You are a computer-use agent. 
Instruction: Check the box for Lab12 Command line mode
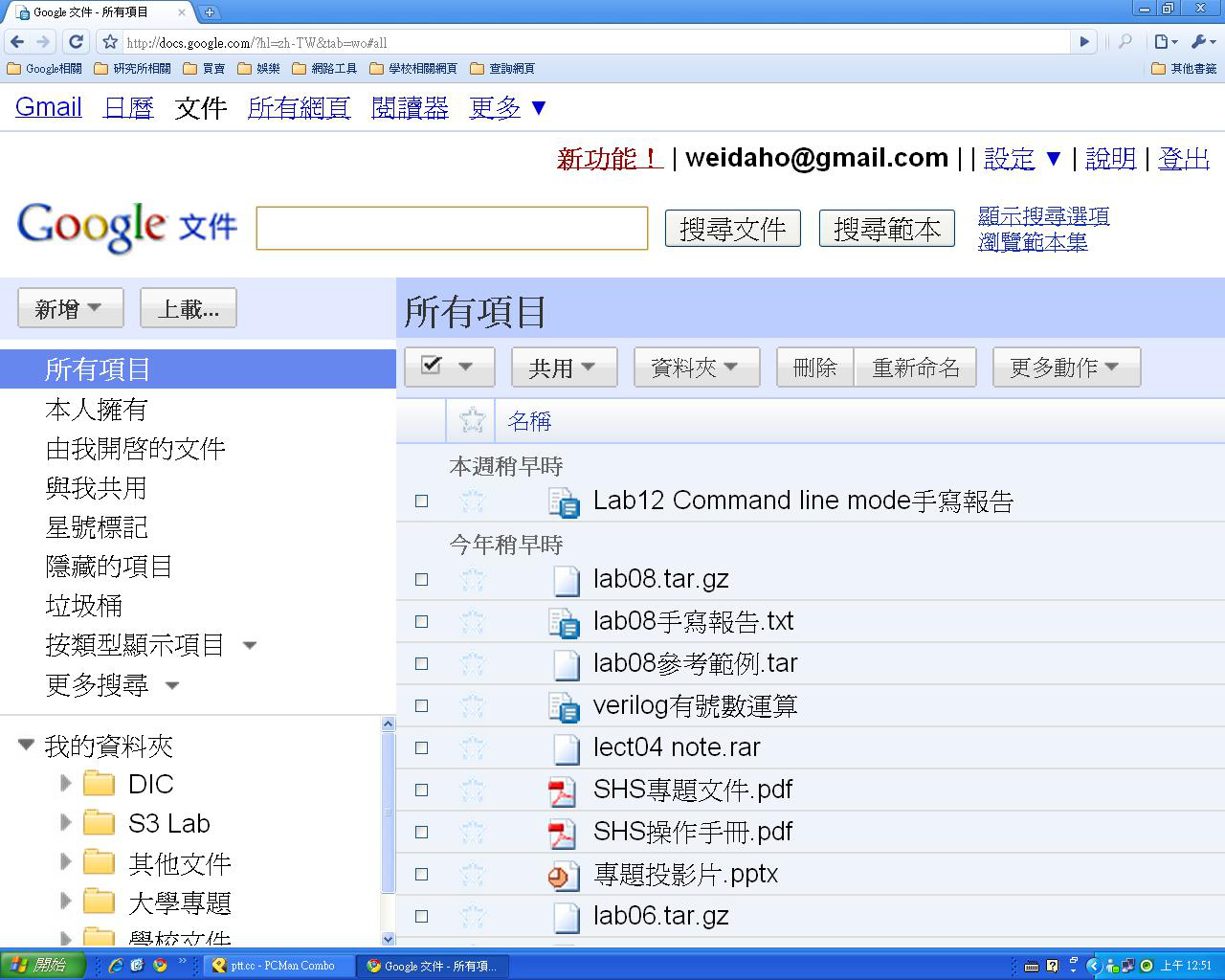421,501
